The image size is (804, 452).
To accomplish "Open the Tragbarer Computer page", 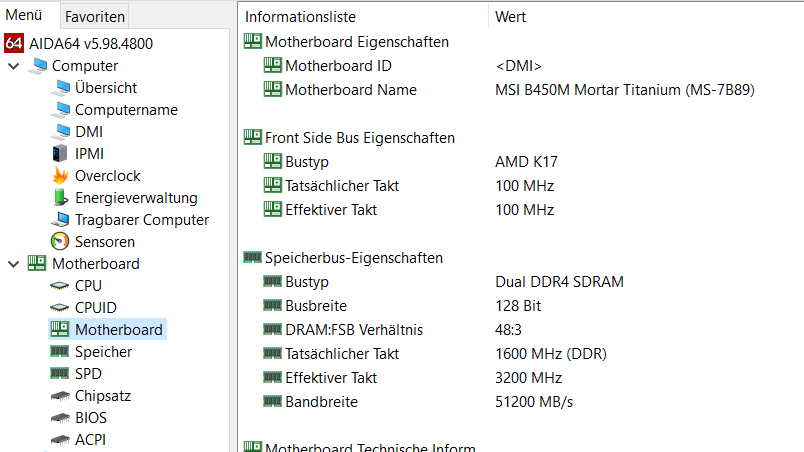I will tap(142, 220).
